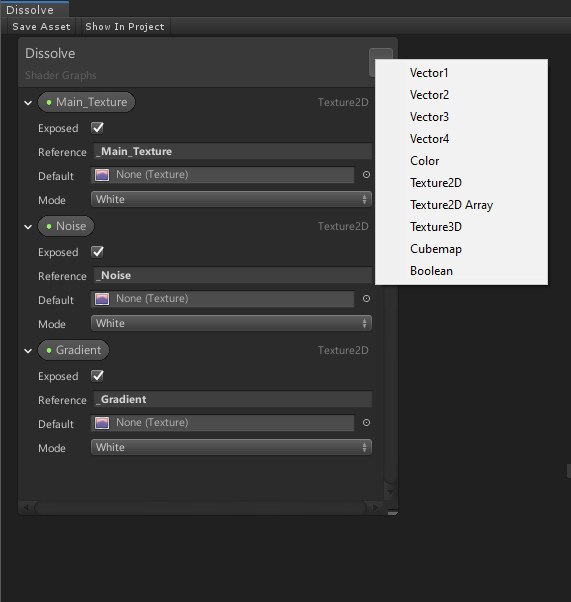Screen dimensions: 571x602
Task: Click Show In Project button
Action: [x=125, y=26]
